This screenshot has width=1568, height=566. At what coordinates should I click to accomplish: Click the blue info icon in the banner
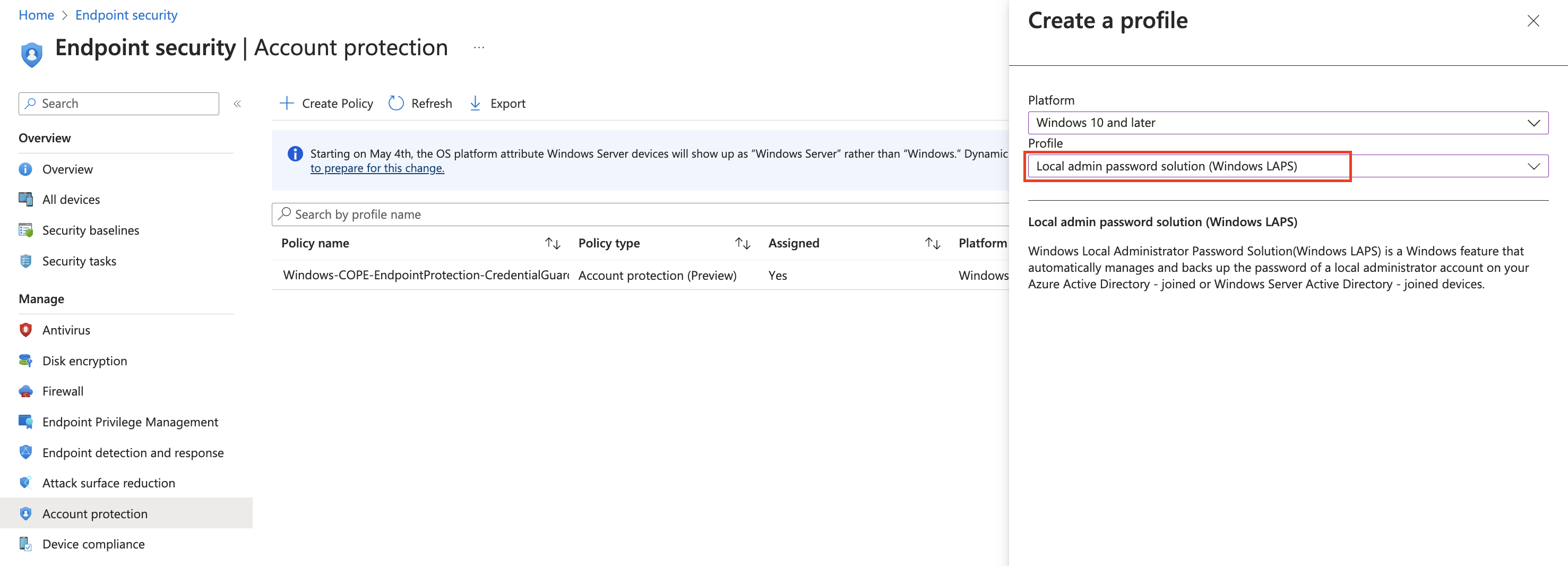[x=295, y=154]
